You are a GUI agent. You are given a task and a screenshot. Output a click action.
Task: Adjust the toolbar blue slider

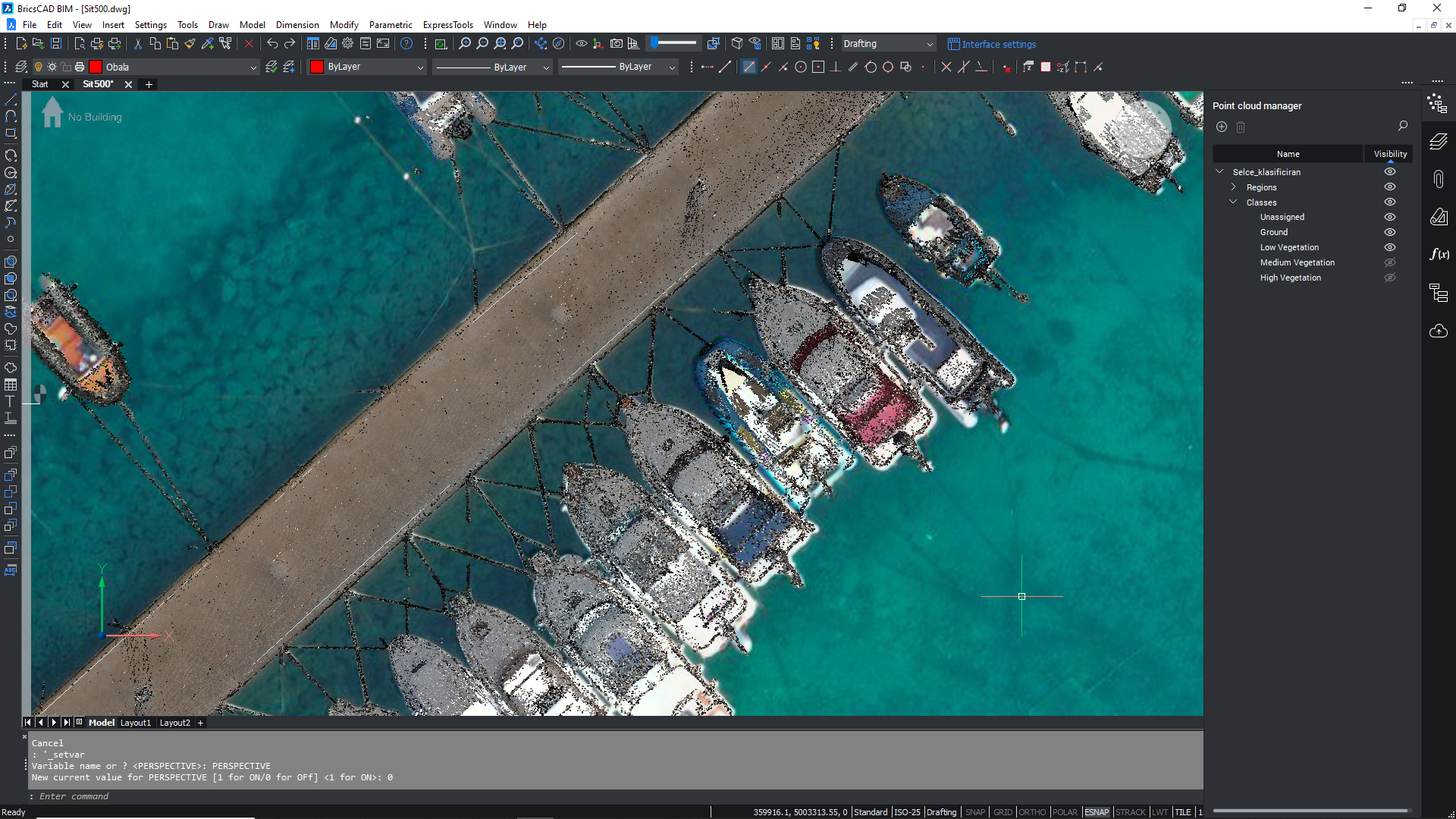pos(673,43)
